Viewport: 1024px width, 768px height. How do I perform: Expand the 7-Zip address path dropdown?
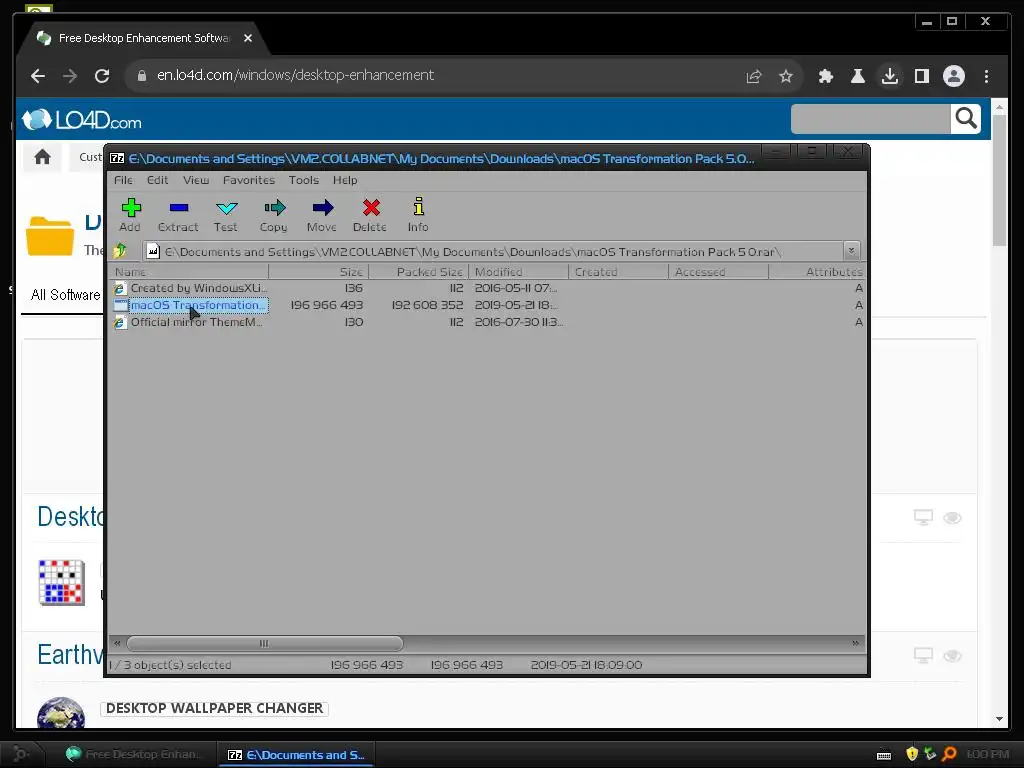tap(851, 251)
